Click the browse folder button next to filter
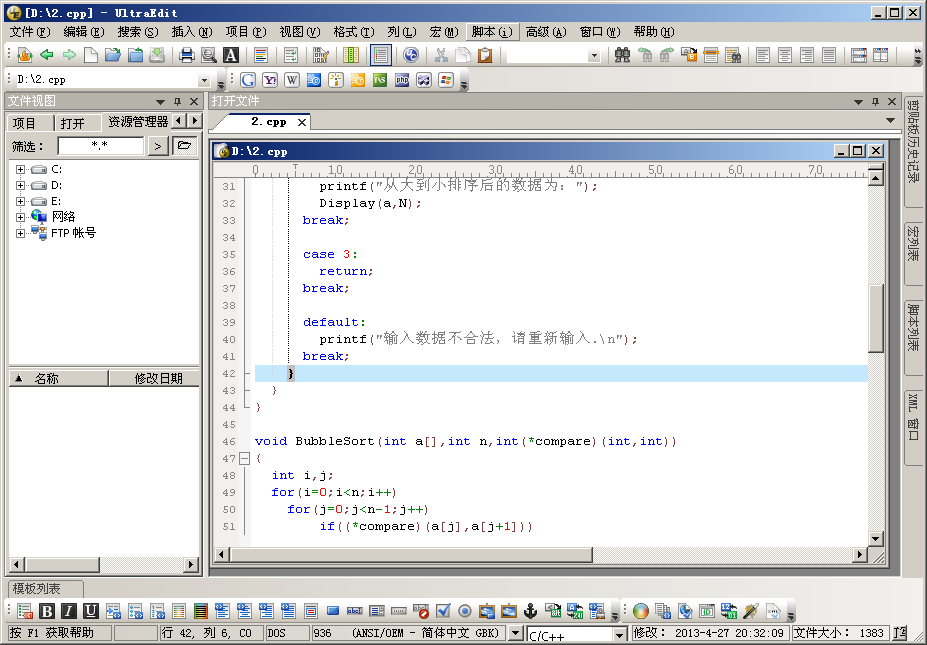This screenshot has width=927, height=645. coord(184,146)
